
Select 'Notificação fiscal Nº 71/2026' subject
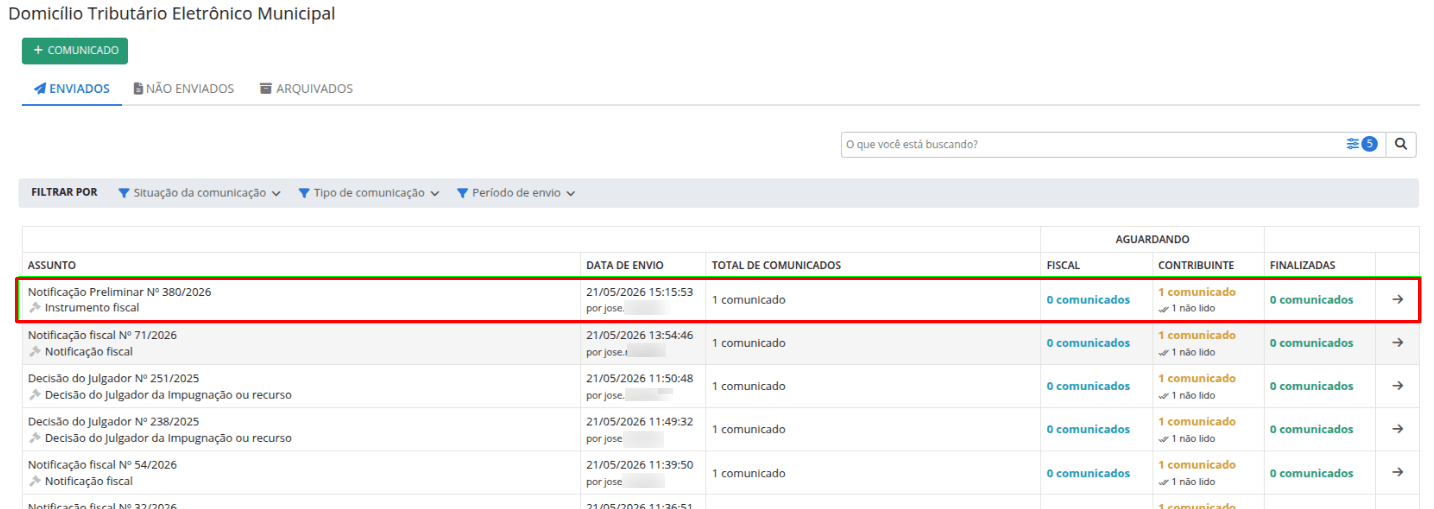tap(102, 335)
